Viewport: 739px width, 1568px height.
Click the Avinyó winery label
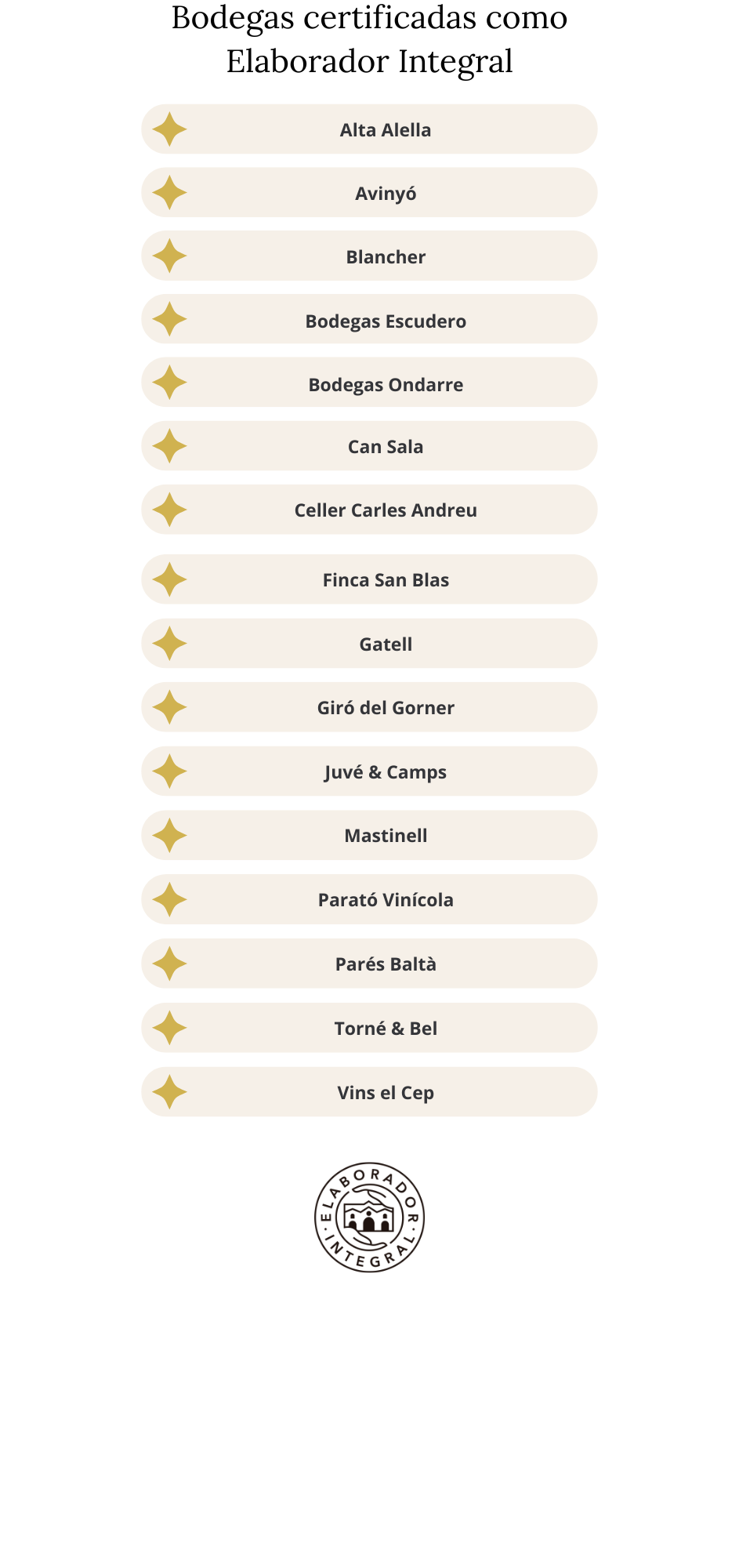[386, 194]
